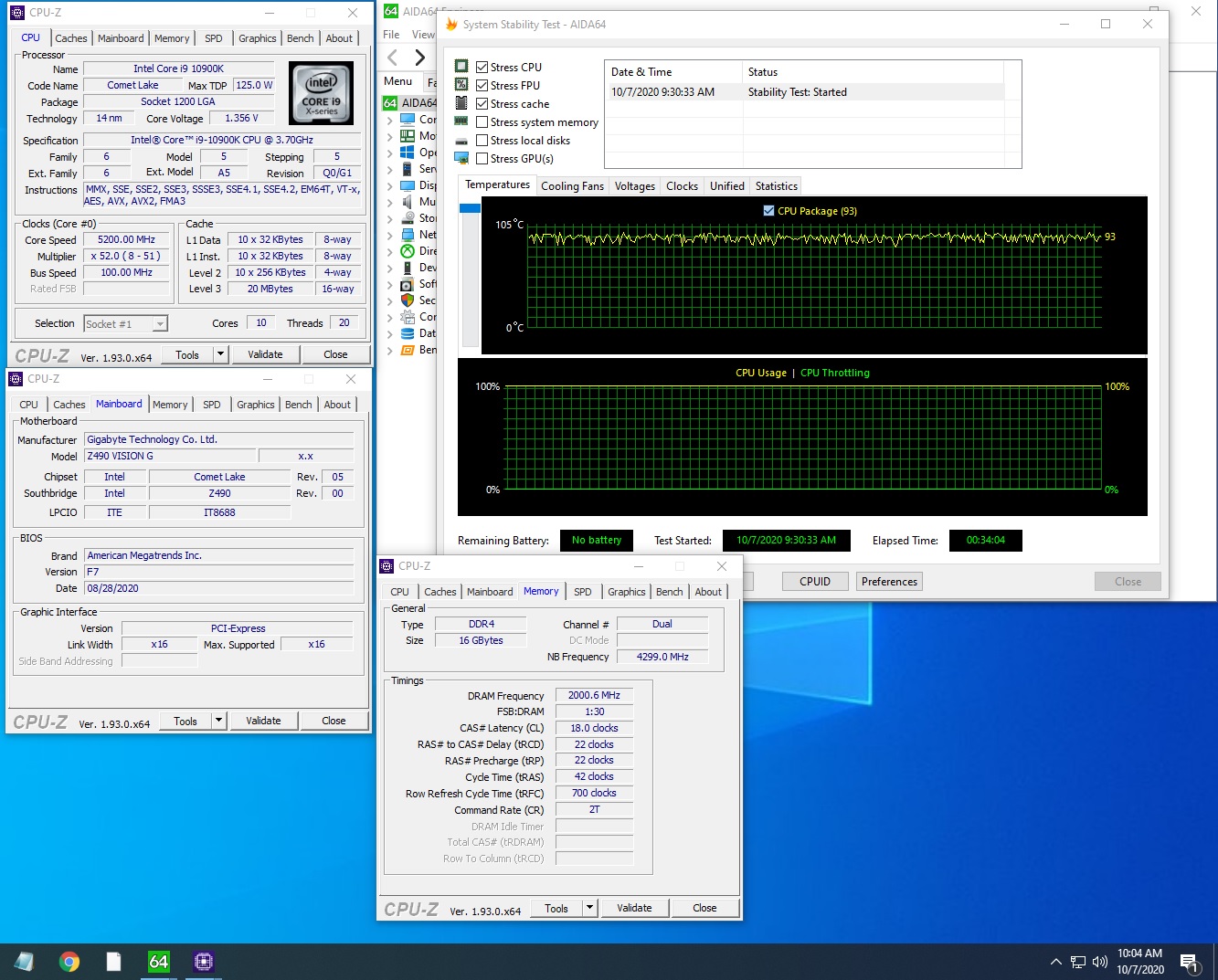Viewport: 1218px width, 980px height.
Task: Select the Server tower icon in AIDA64 tree
Action: (x=408, y=169)
